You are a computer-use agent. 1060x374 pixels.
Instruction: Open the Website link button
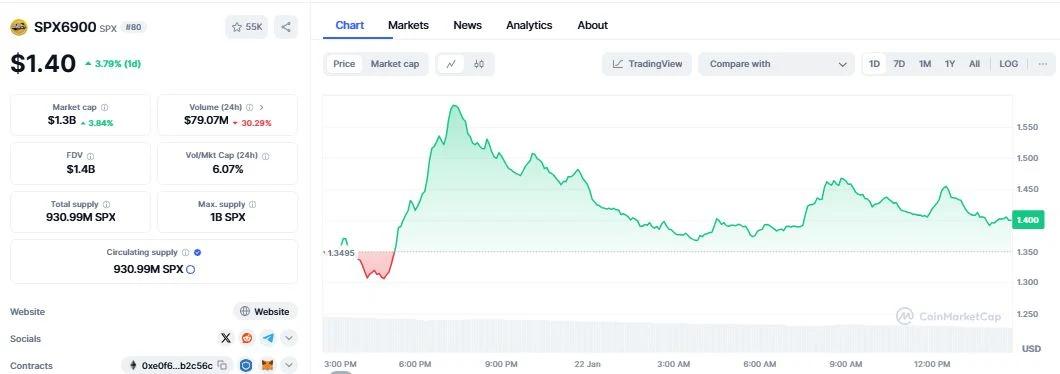click(265, 312)
